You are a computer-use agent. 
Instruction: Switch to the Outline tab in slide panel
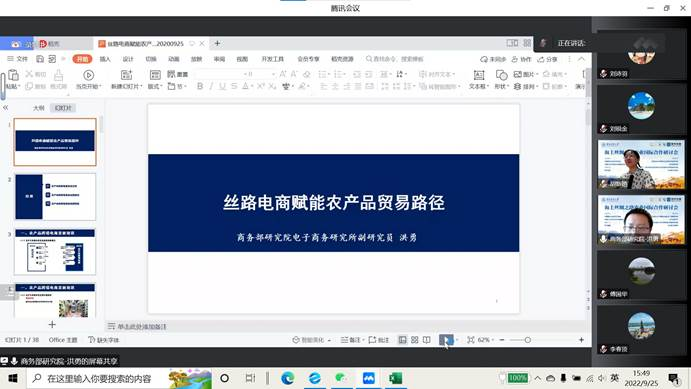[x=39, y=108]
